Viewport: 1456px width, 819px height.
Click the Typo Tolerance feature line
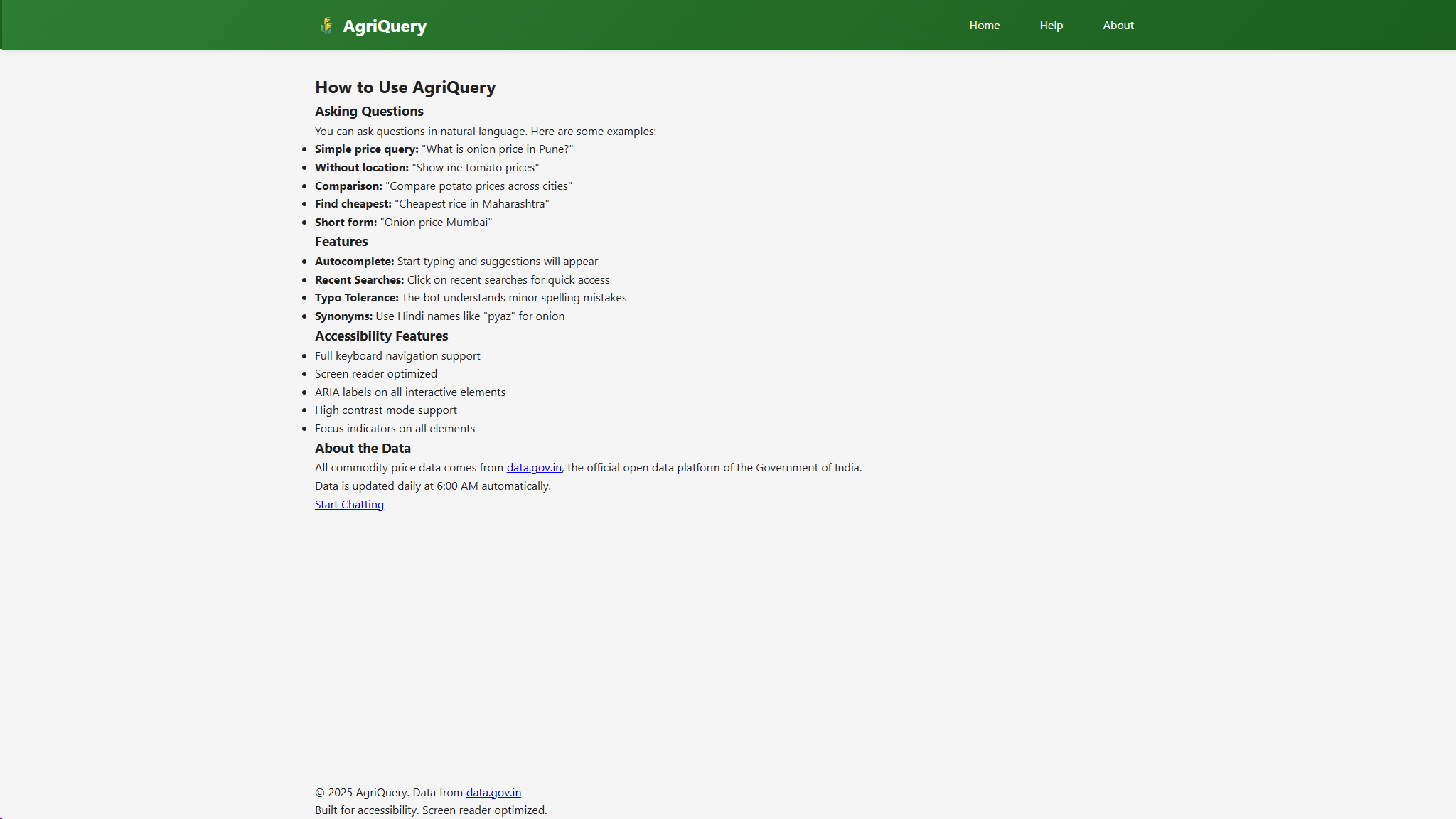471,297
